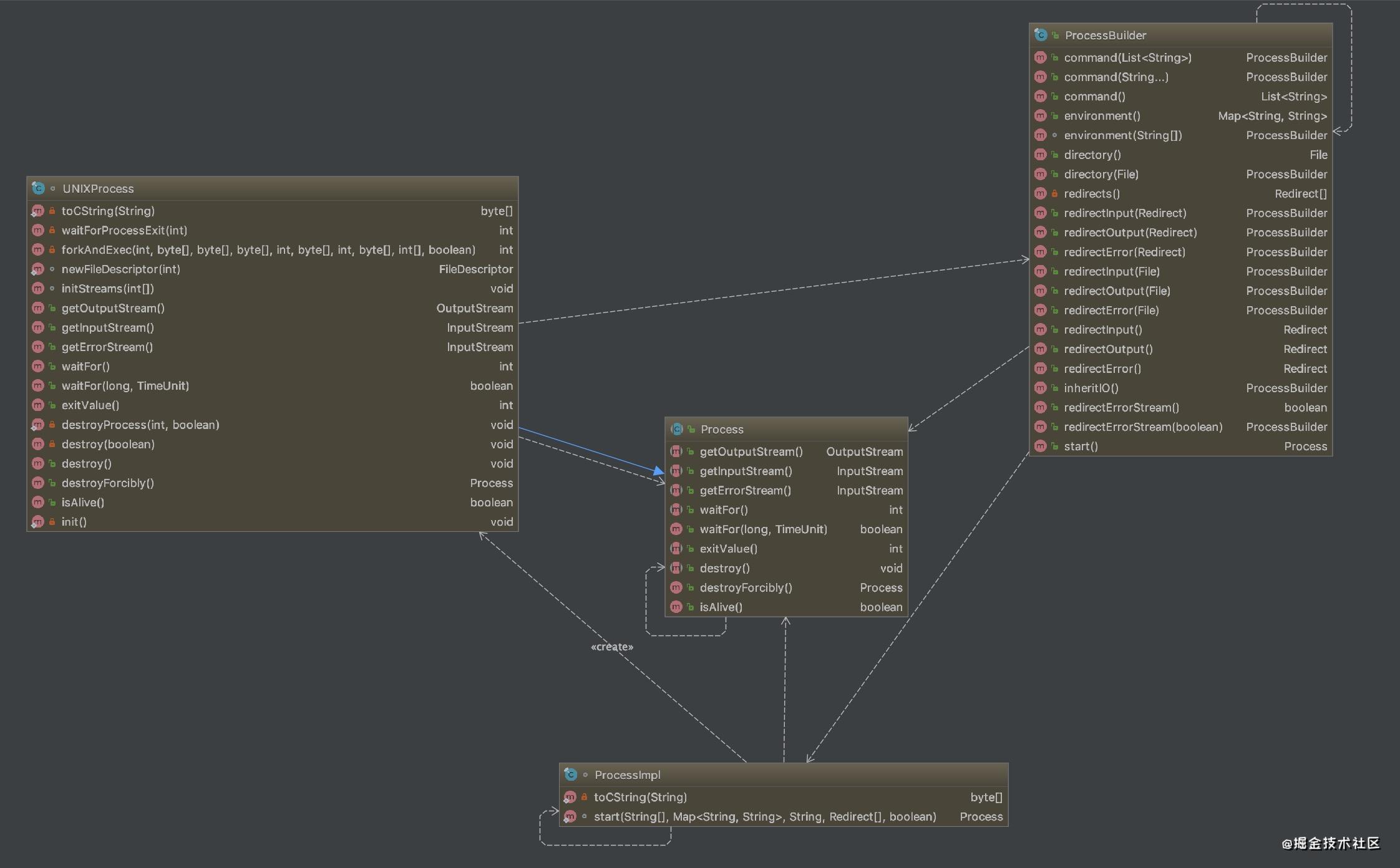Click the lock icon beside redirects()
1400x868 pixels.
coord(1054,193)
